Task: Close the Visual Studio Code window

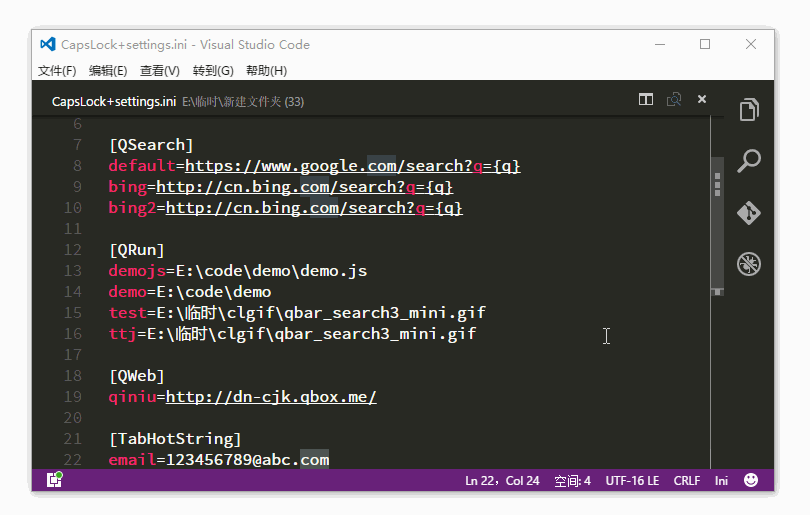Action: (x=751, y=44)
